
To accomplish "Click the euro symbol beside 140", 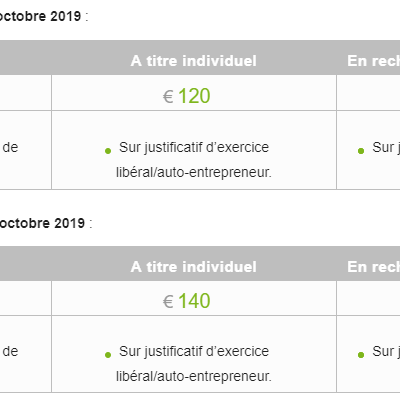I will tap(168, 302).
